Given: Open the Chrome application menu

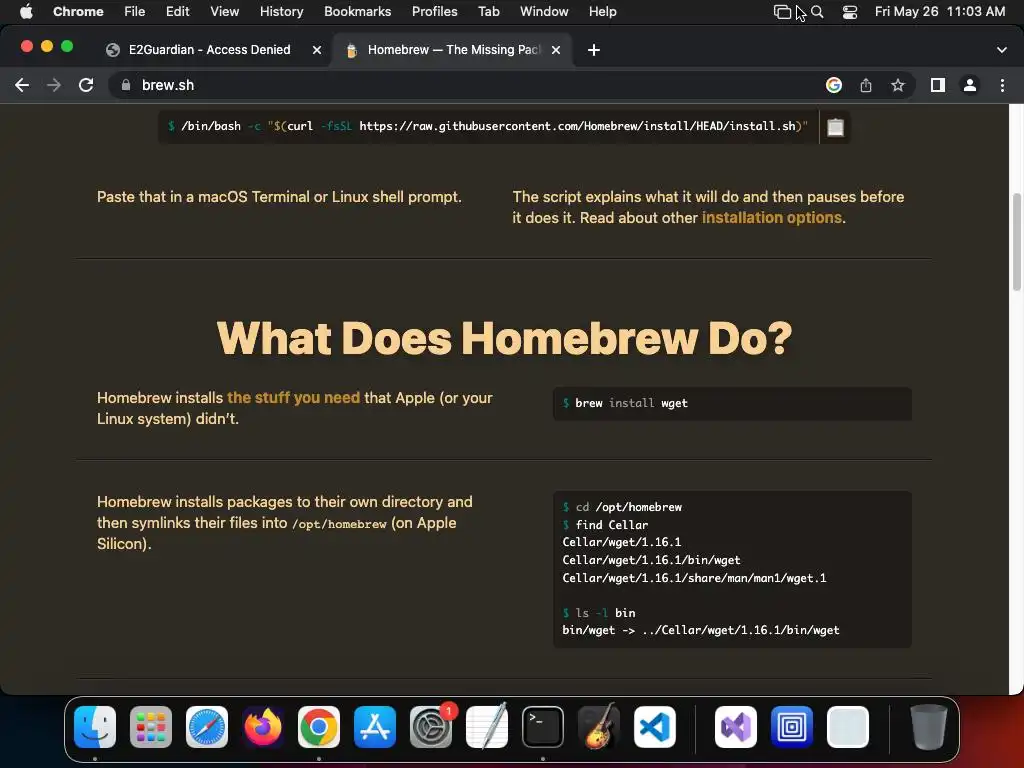Looking at the screenshot, I should tap(78, 11).
